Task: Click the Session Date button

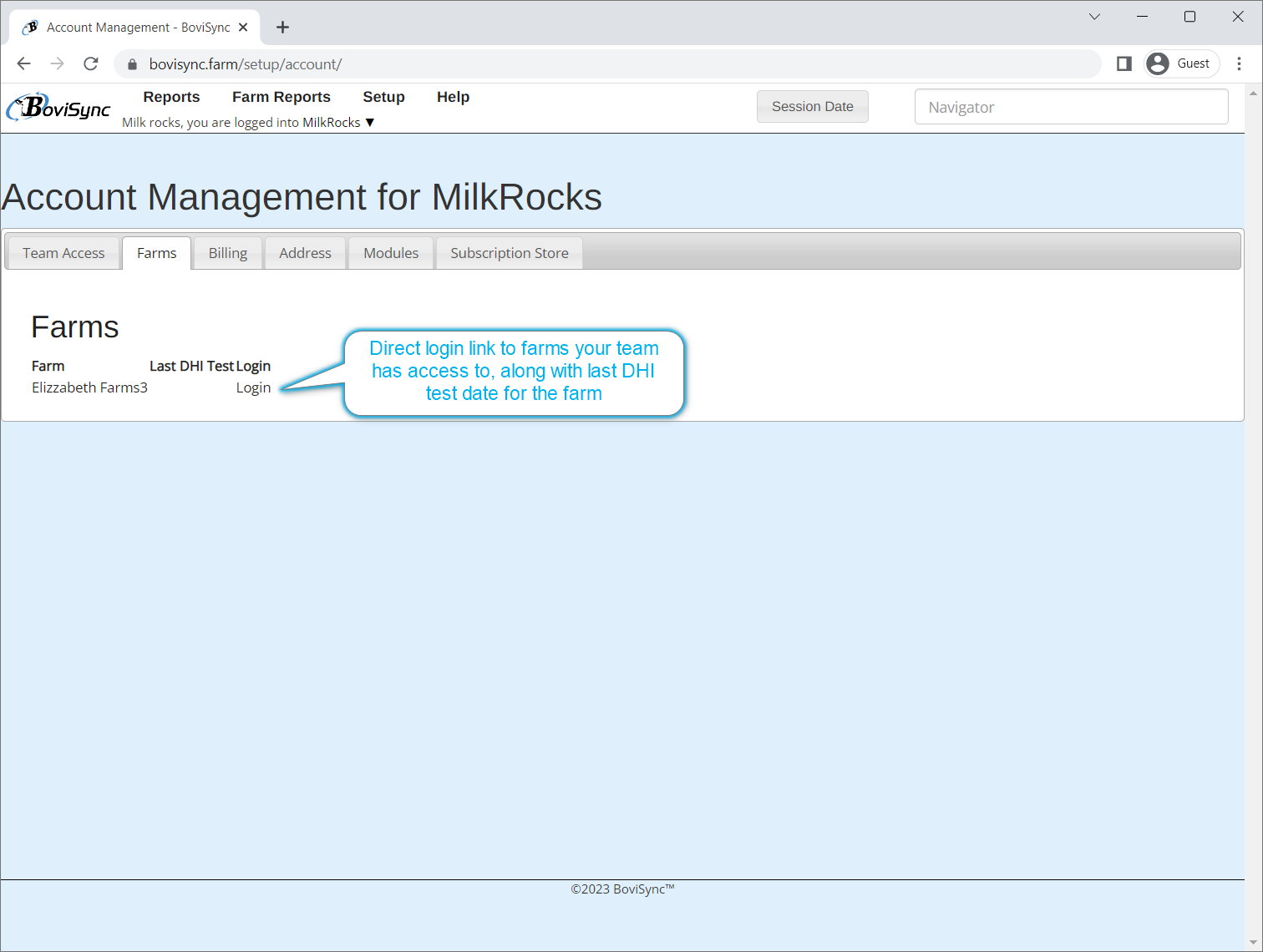Action: coord(813,107)
